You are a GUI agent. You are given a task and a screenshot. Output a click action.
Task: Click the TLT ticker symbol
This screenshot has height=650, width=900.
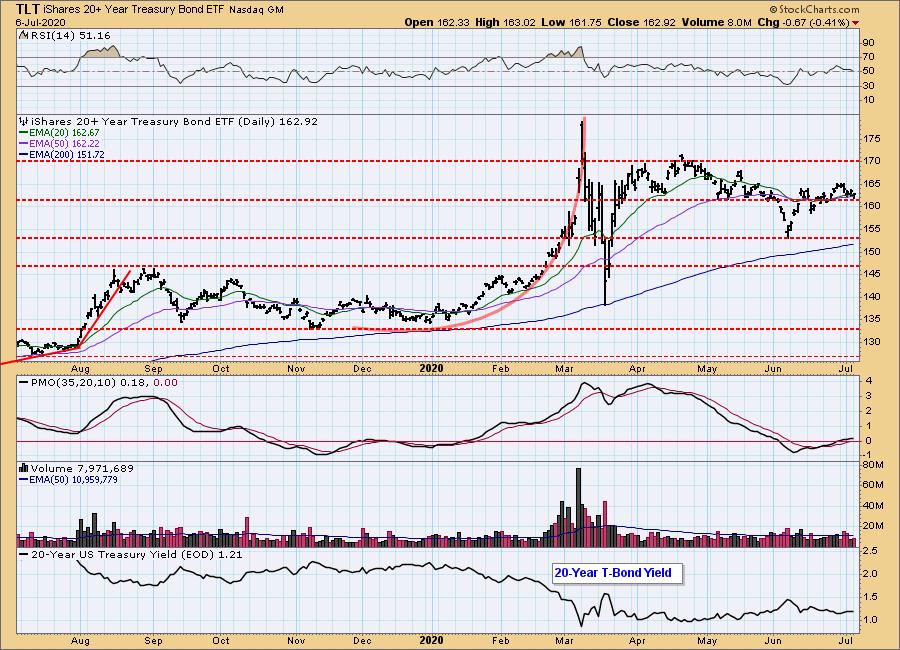click(x=28, y=9)
